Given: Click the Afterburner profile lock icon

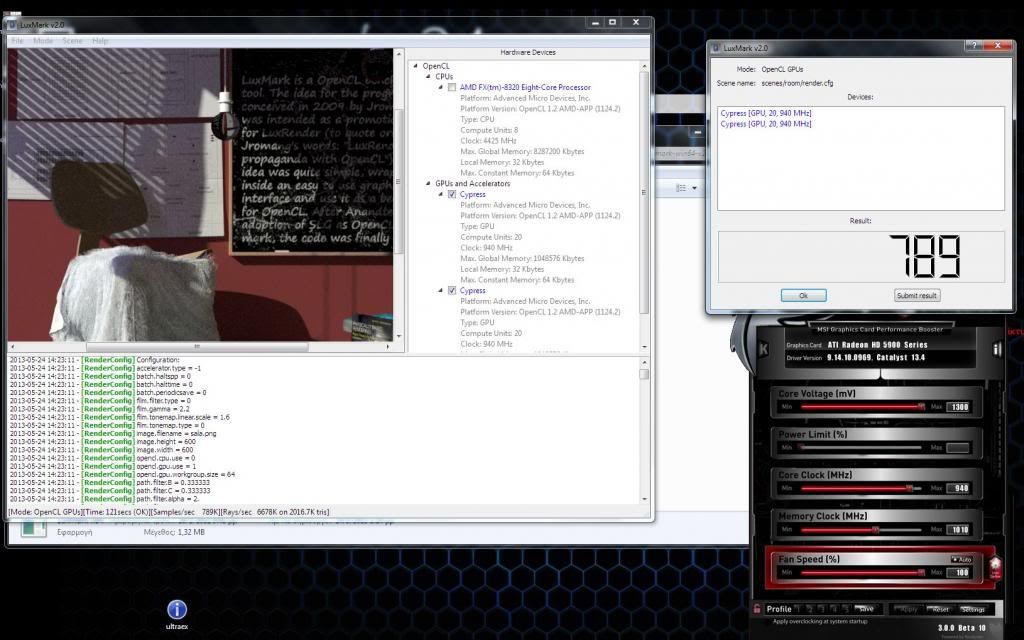Looking at the screenshot, I should coord(757,609).
